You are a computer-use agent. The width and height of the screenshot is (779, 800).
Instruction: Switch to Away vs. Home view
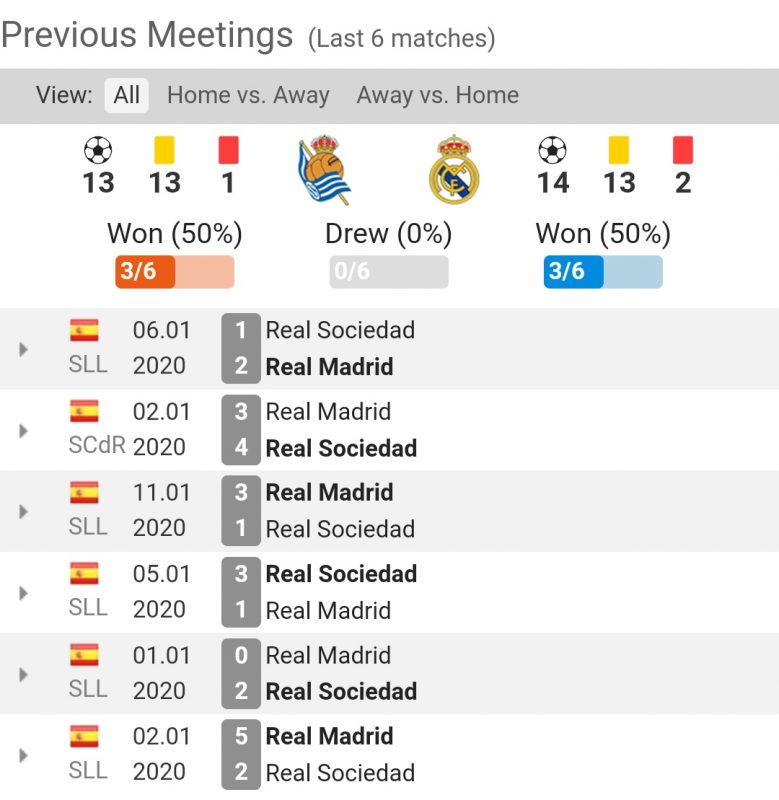coord(437,96)
